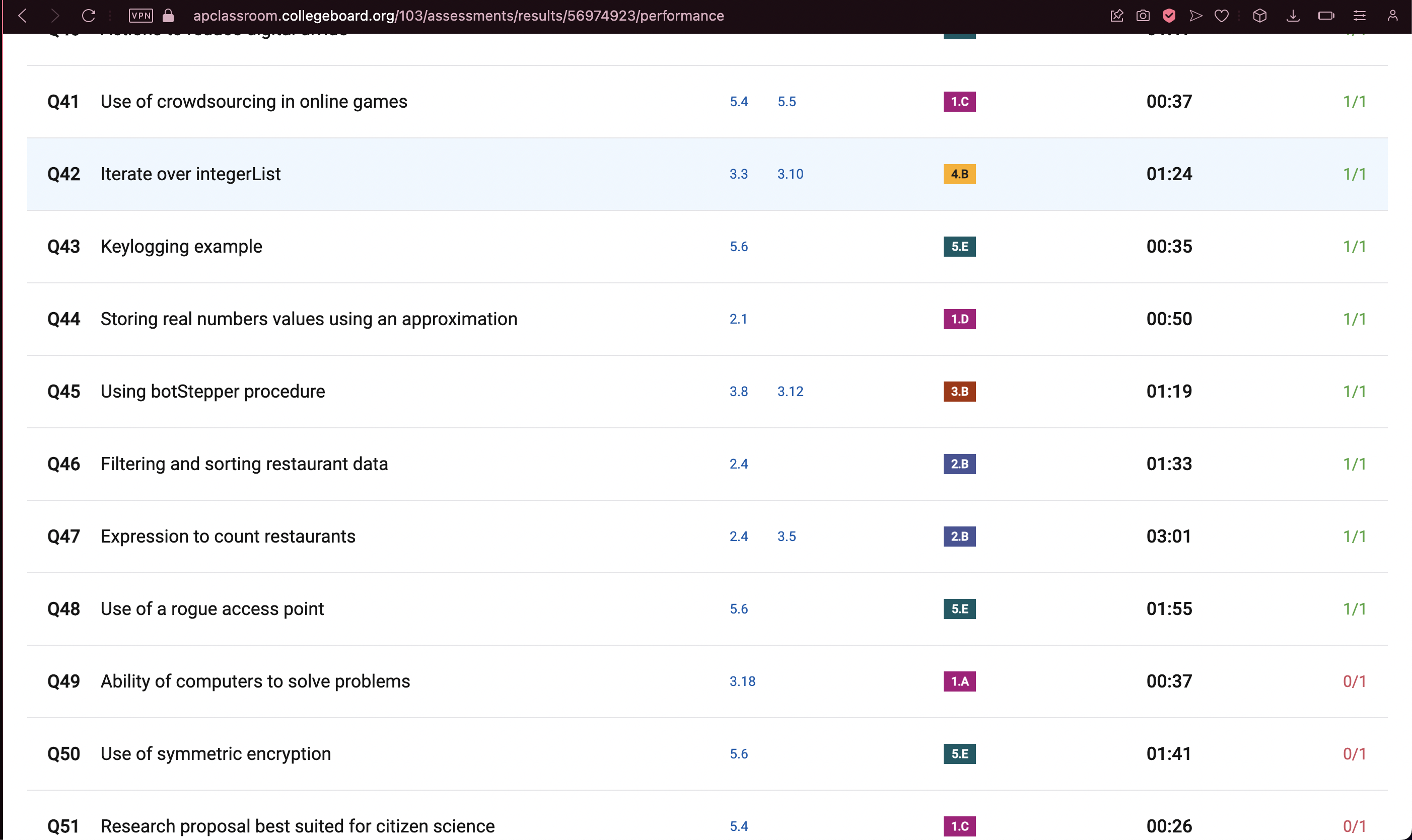Screen dimensions: 1412x840
Task: Open the edit/share page icon in the toolbar
Action: click(1116, 15)
